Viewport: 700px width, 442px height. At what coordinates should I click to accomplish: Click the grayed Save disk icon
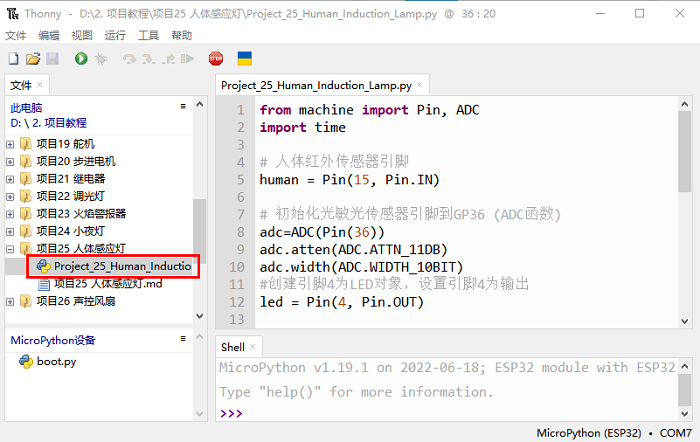coord(51,60)
